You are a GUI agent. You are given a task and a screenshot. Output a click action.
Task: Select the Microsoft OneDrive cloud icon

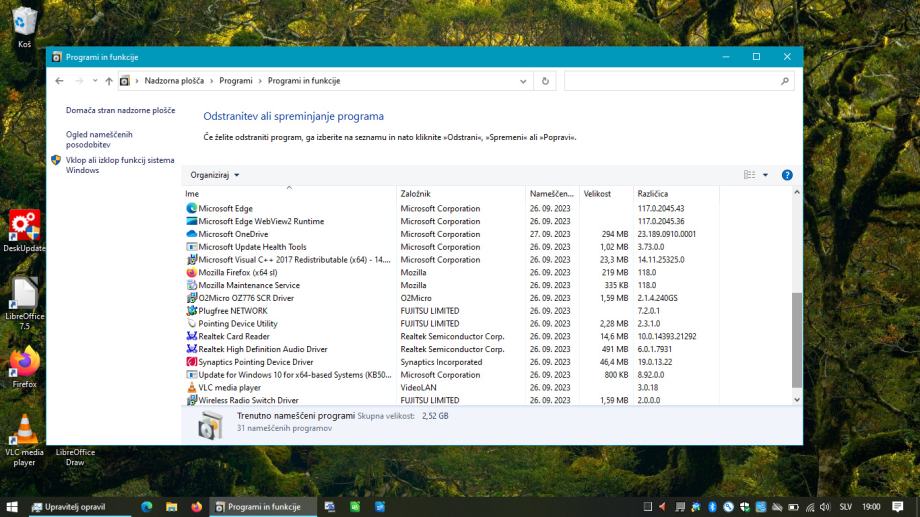[x=191, y=234]
